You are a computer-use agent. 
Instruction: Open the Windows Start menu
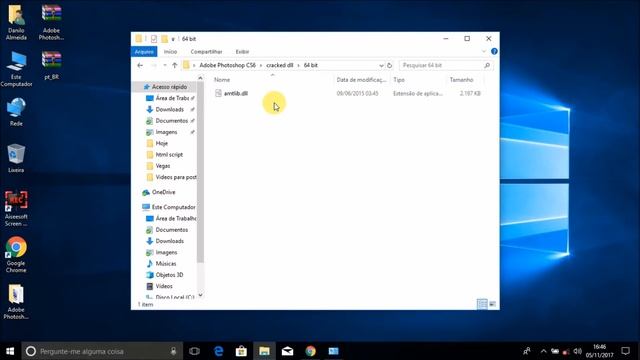point(10,351)
